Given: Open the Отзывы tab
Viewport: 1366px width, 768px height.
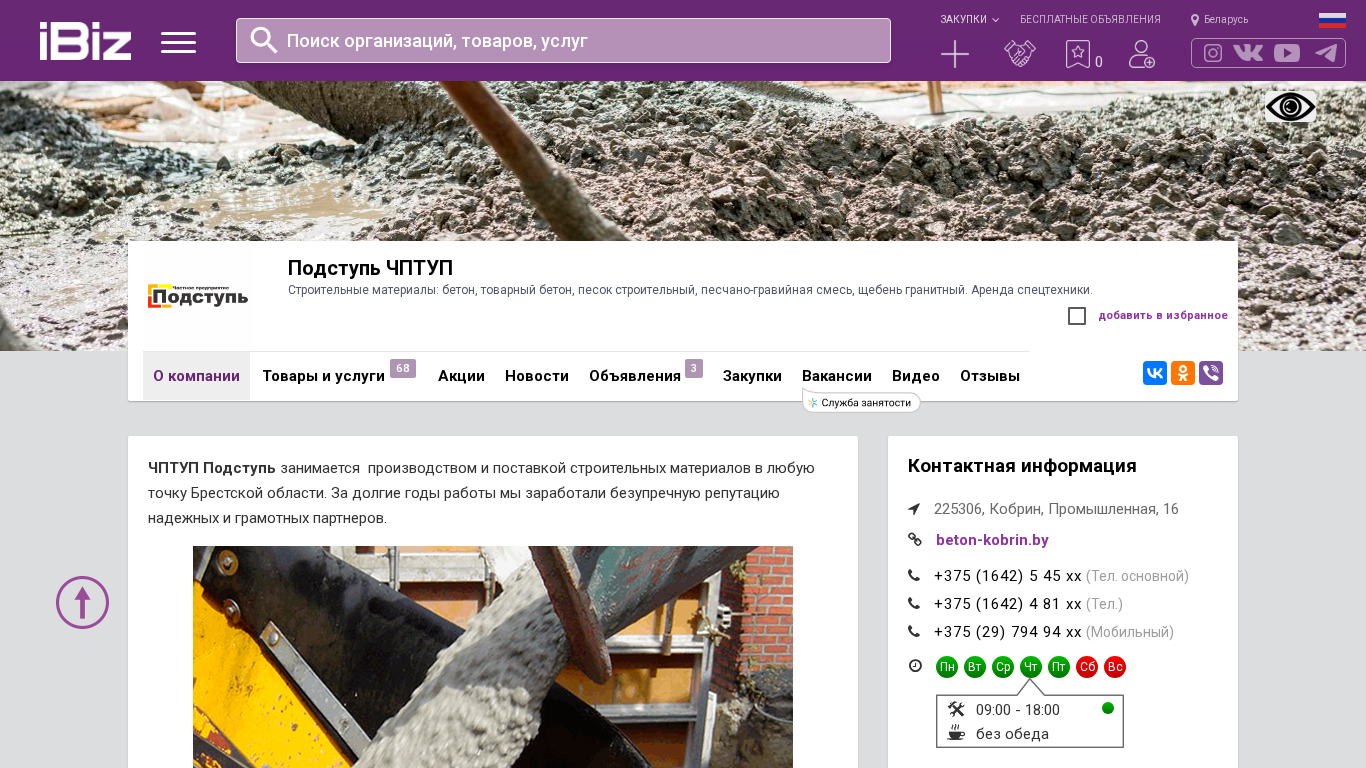Looking at the screenshot, I should pos(990,376).
